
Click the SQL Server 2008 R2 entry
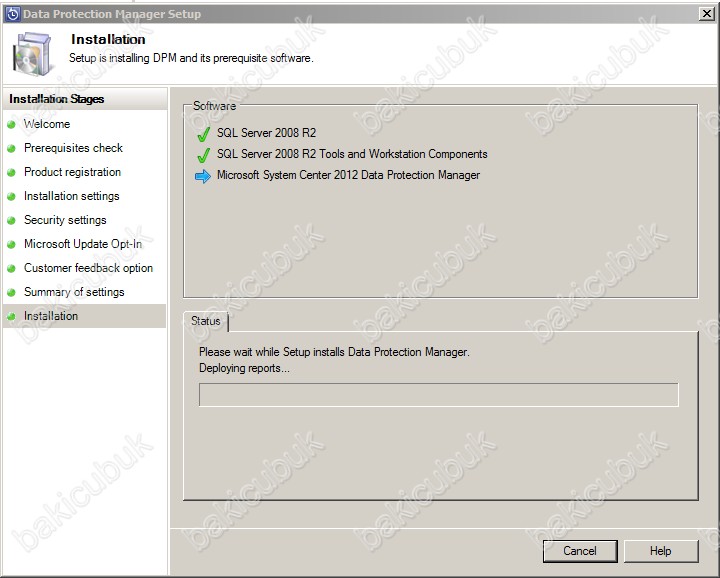coord(267,133)
